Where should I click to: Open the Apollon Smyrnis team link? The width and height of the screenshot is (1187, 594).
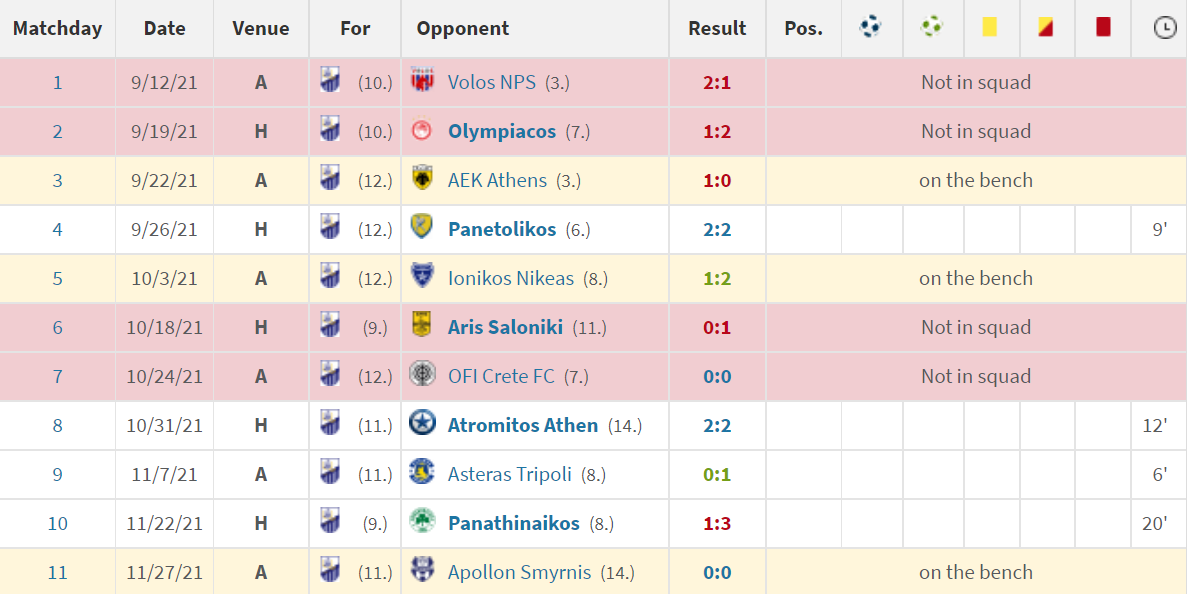pyautogui.click(x=519, y=572)
